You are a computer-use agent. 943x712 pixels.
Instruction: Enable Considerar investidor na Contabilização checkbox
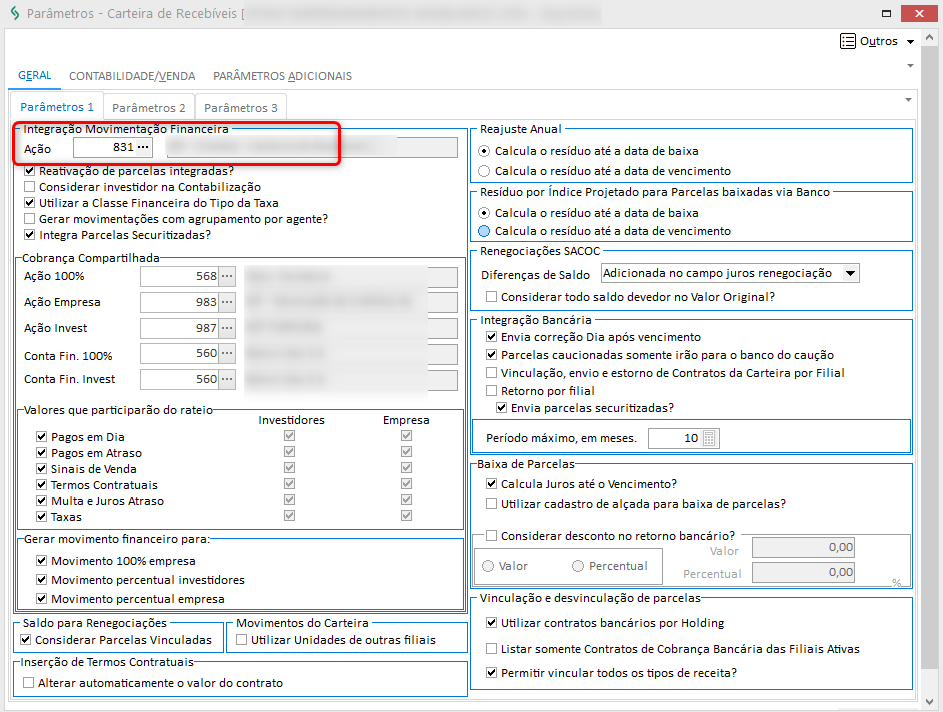coord(30,187)
